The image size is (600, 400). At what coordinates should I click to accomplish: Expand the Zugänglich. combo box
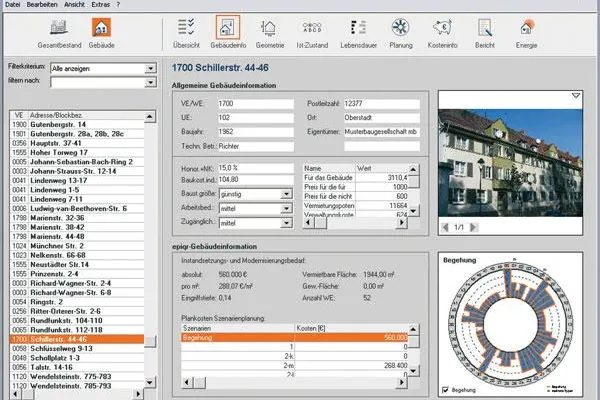pos(286,223)
